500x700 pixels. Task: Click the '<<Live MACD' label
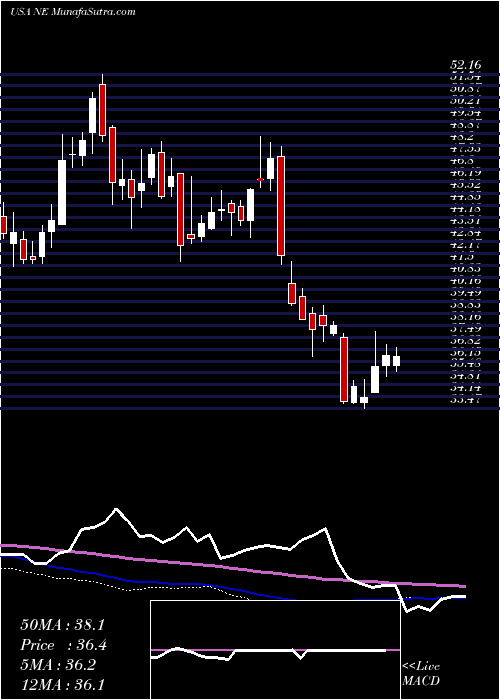pyautogui.click(x=421, y=674)
